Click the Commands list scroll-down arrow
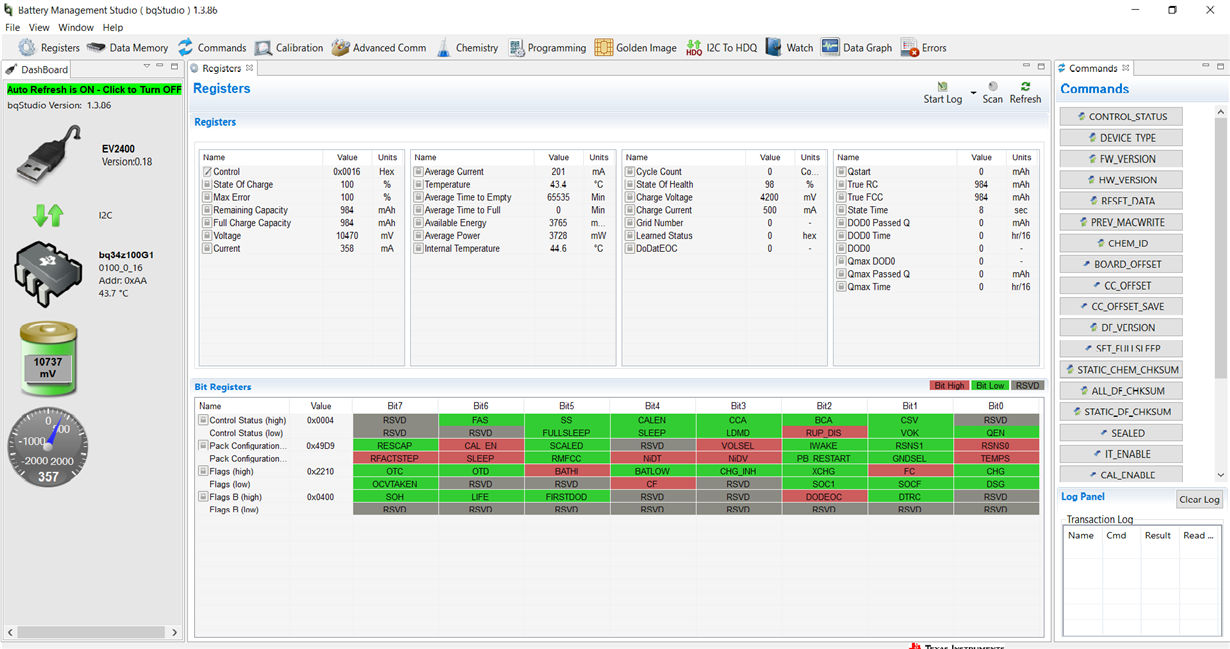 [x=1220, y=476]
